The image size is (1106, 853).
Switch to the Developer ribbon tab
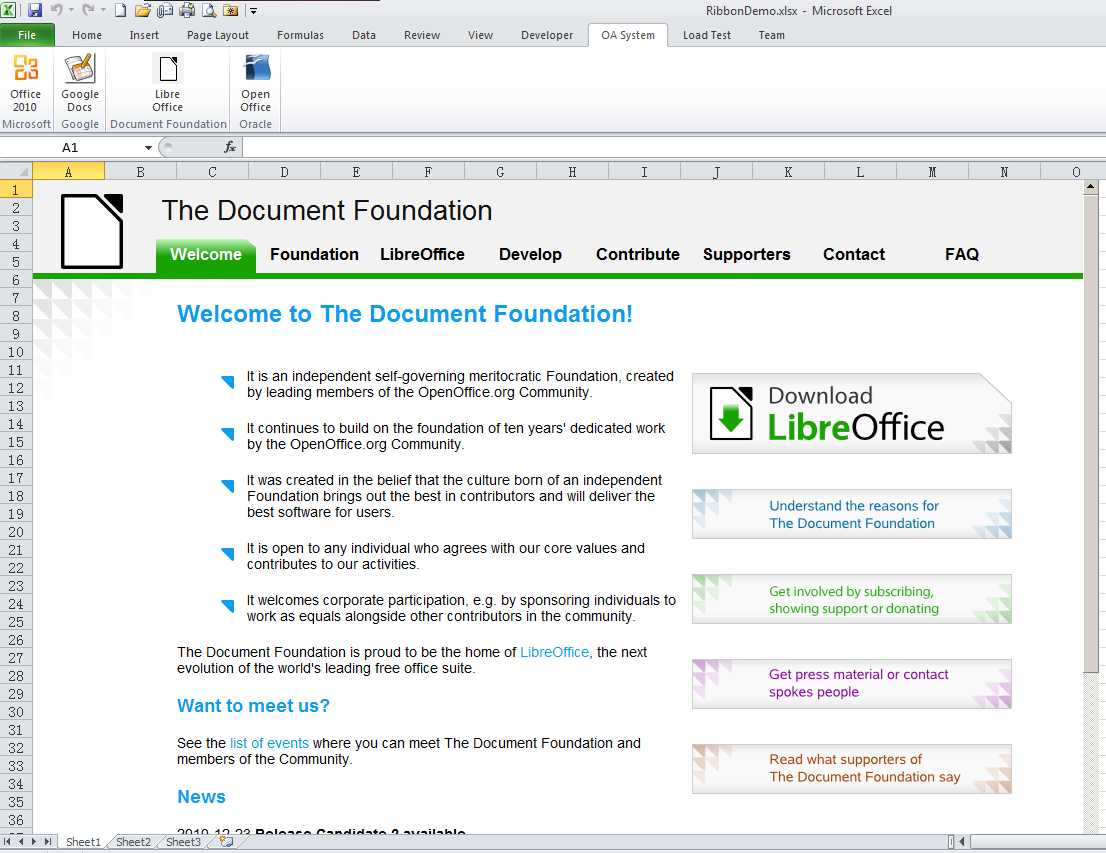coord(547,35)
